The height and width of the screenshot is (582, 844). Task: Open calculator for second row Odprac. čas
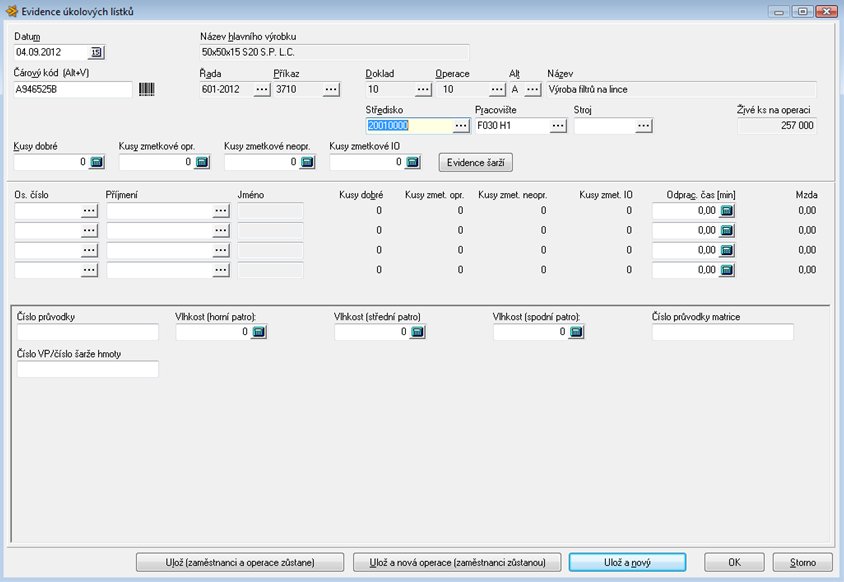coord(727,231)
